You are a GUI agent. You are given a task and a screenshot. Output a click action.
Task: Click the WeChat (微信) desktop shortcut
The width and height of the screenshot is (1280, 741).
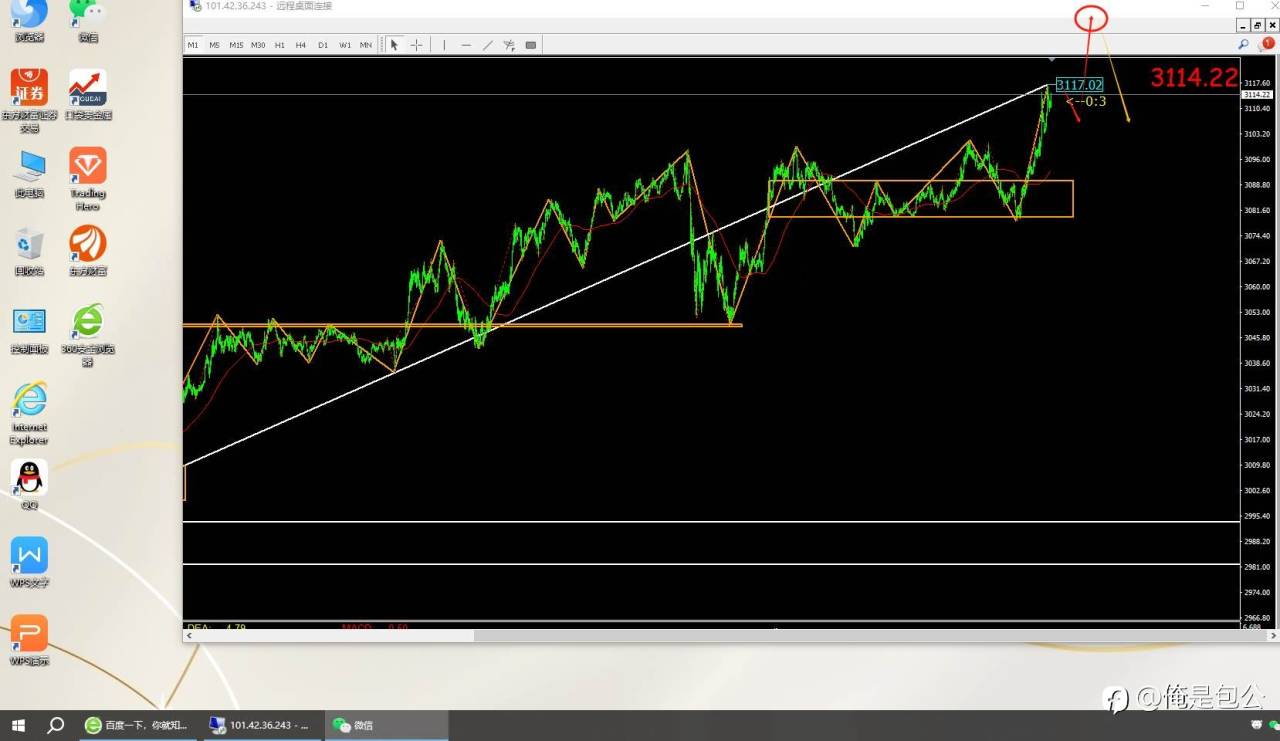[88, 21]
